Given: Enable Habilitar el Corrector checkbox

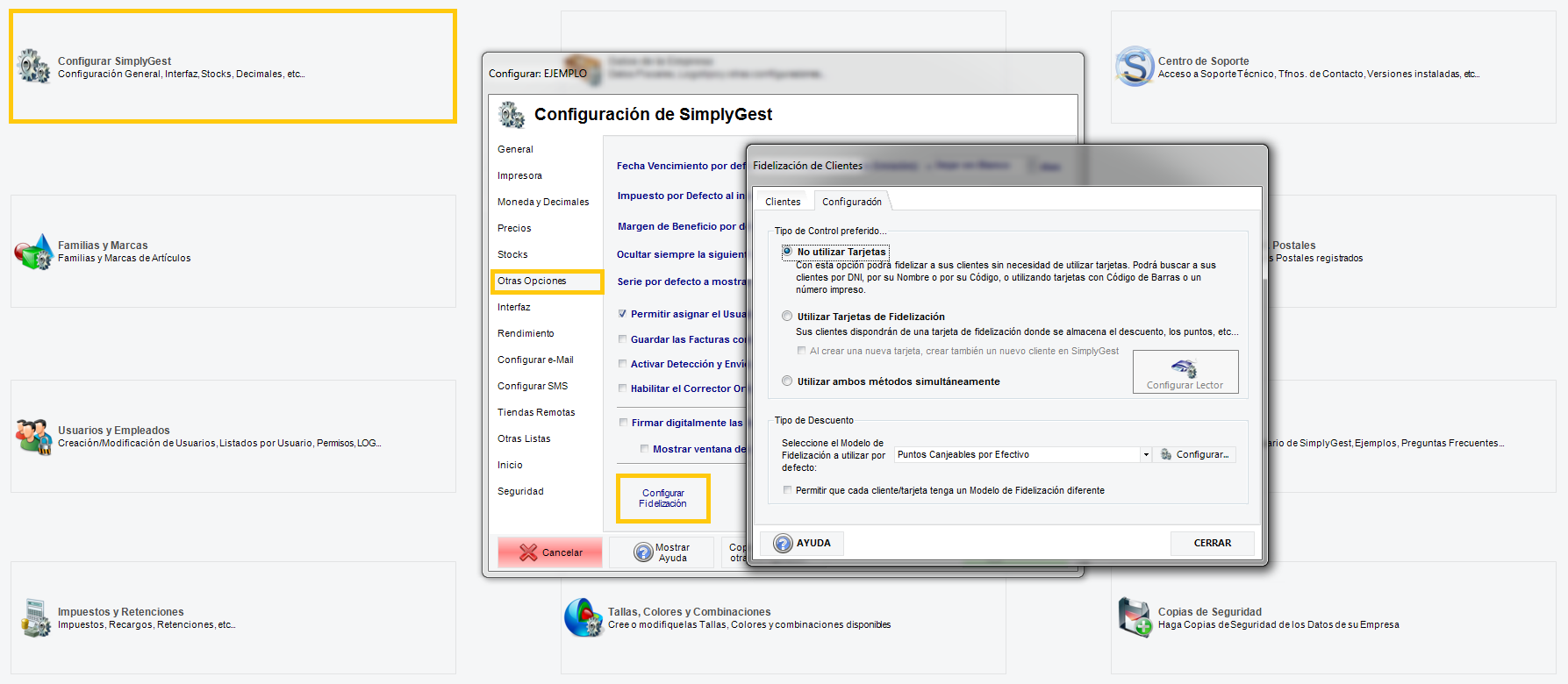Looking at the screenshot, I should 622,388.
